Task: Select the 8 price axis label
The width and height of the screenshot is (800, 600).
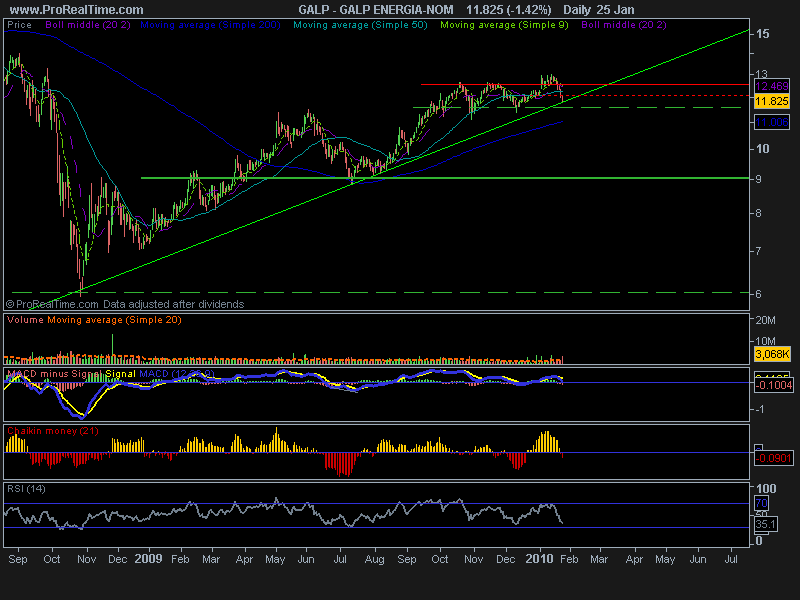Action: [759, 213]
